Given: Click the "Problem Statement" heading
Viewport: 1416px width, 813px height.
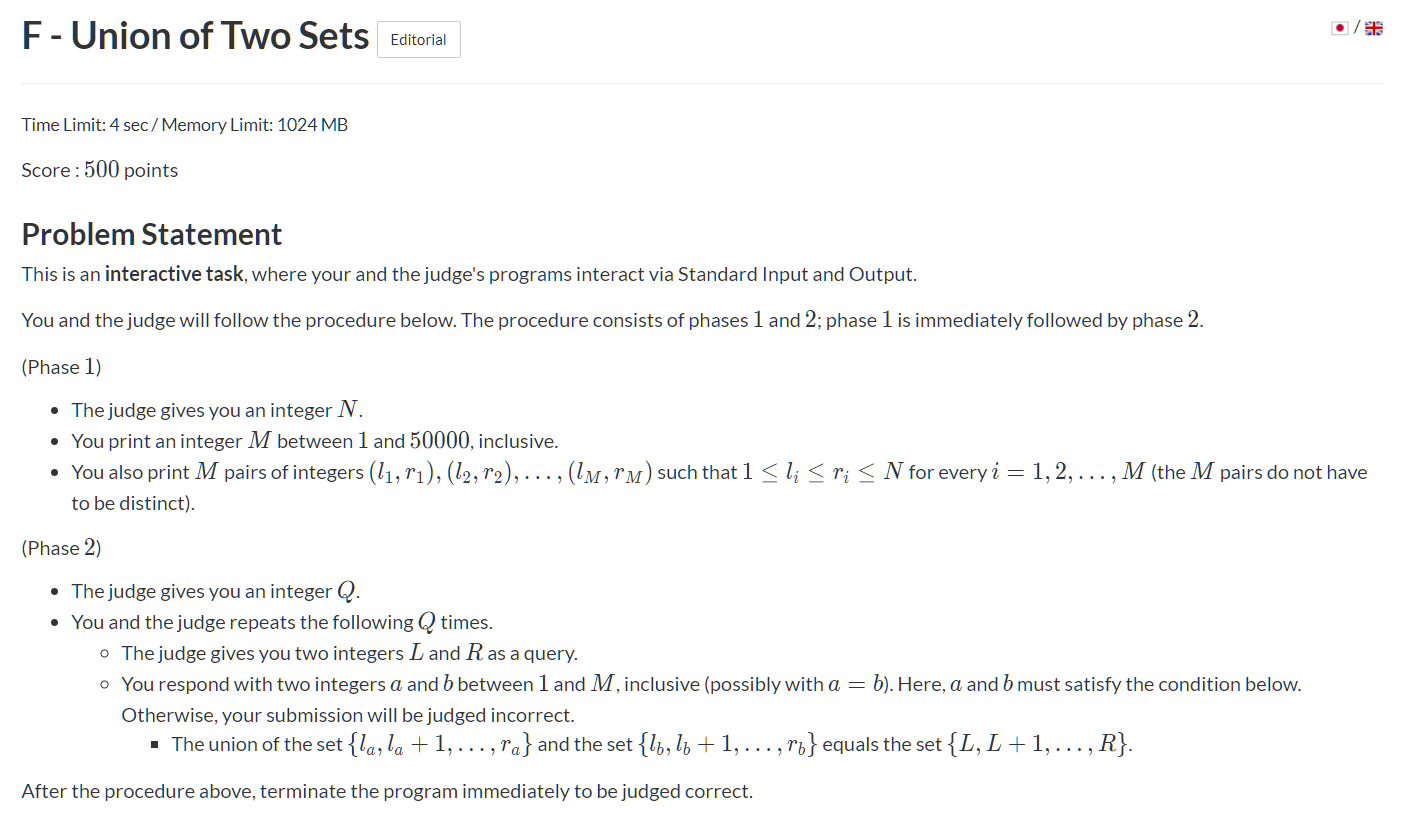Looking at the screenshot, I should coord(152,234).
